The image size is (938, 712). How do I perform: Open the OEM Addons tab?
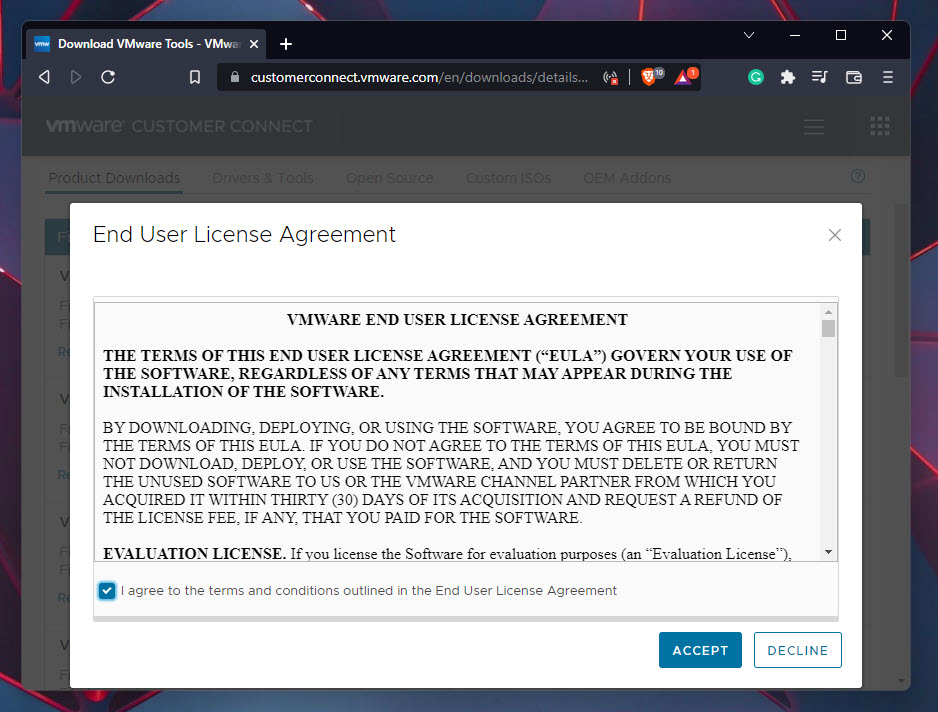coord(627,178)
